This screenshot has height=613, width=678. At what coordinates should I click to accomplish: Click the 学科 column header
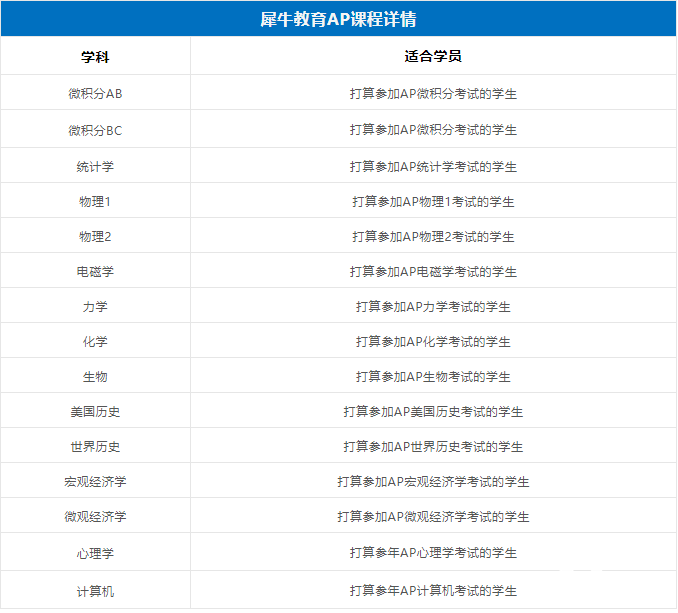[x=95, y=57]
